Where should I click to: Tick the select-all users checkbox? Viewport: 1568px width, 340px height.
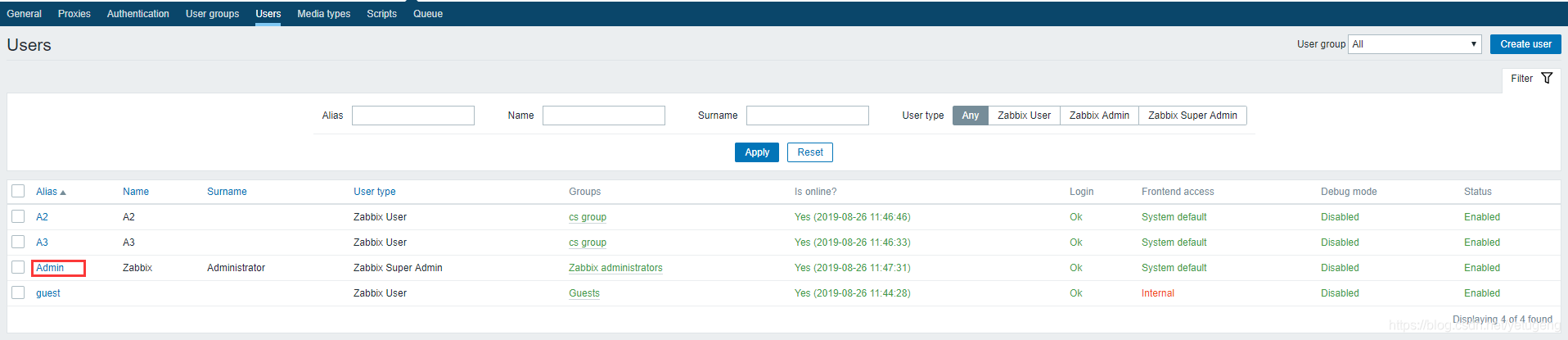[x=18, y=191]
